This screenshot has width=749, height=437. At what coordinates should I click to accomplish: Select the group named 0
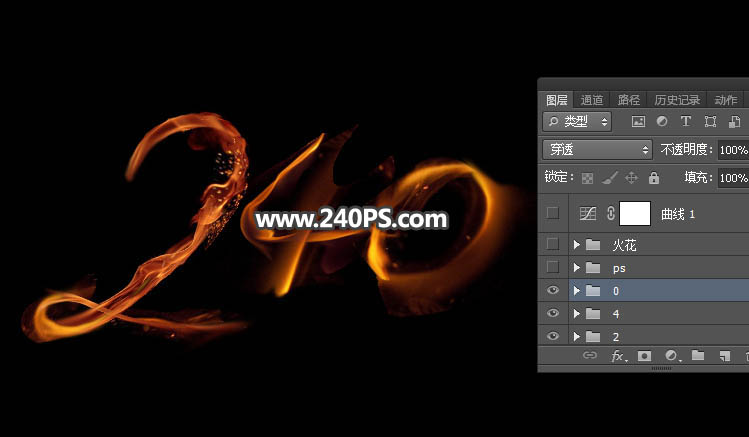(616, 291)
